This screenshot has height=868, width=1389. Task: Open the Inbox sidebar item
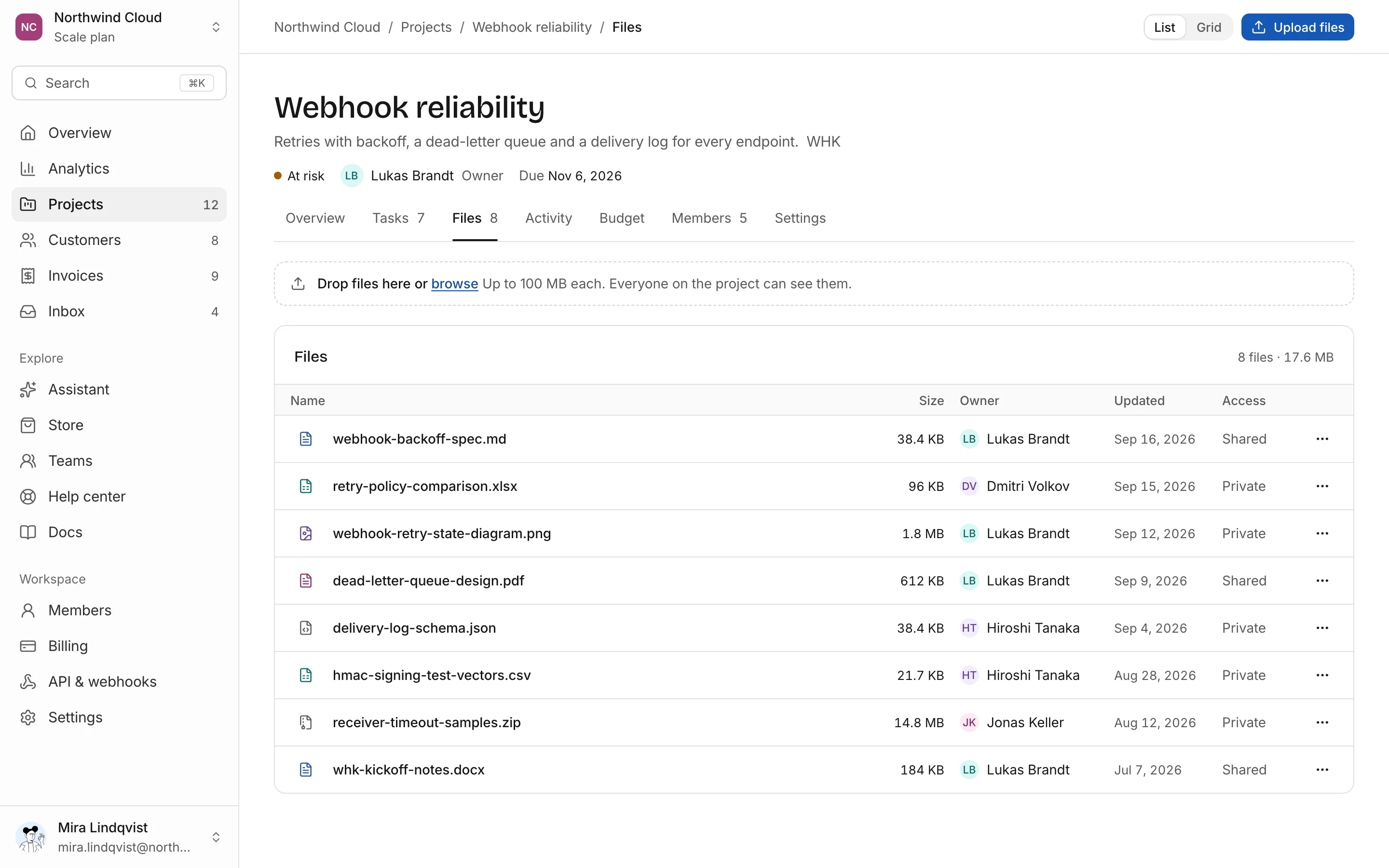click(x=119, y=311)
